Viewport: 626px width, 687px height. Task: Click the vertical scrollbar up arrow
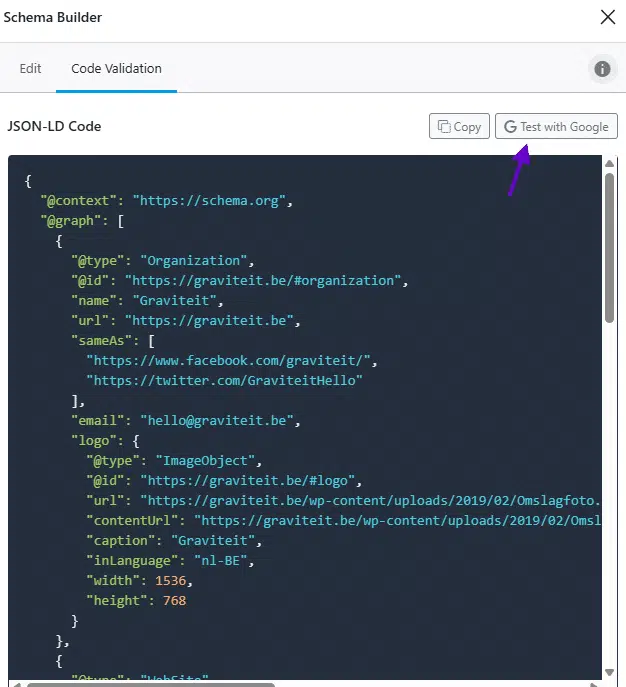pyautogui.click(x=609, y=163)
